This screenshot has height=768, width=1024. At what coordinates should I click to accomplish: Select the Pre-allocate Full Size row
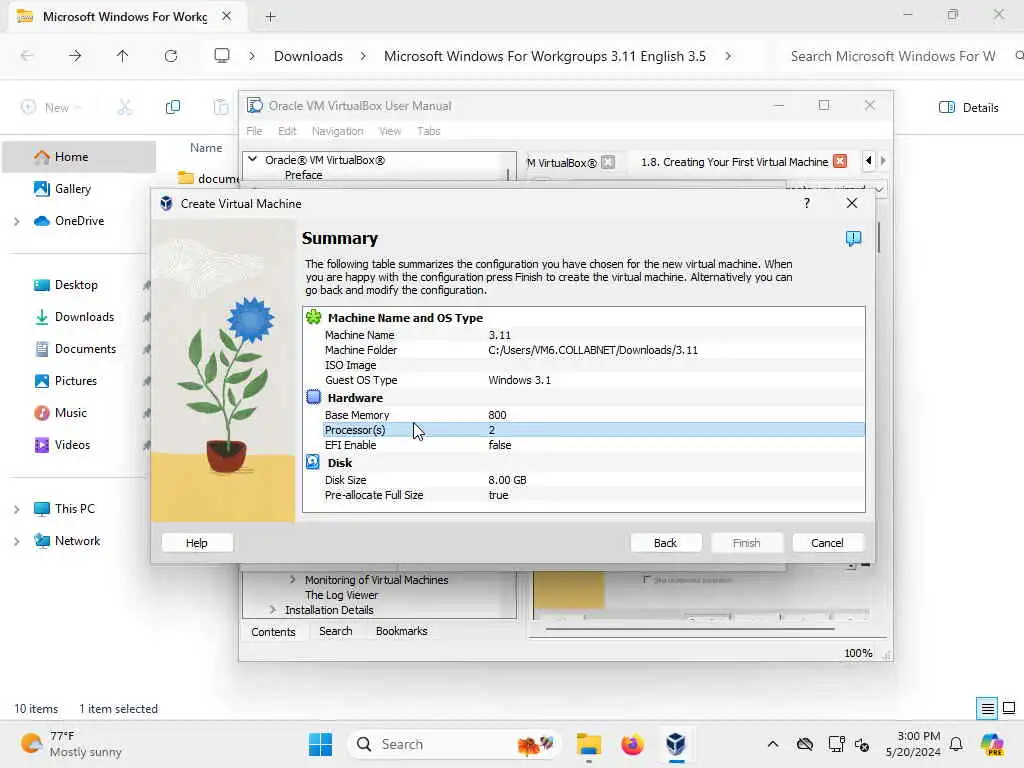593,495
